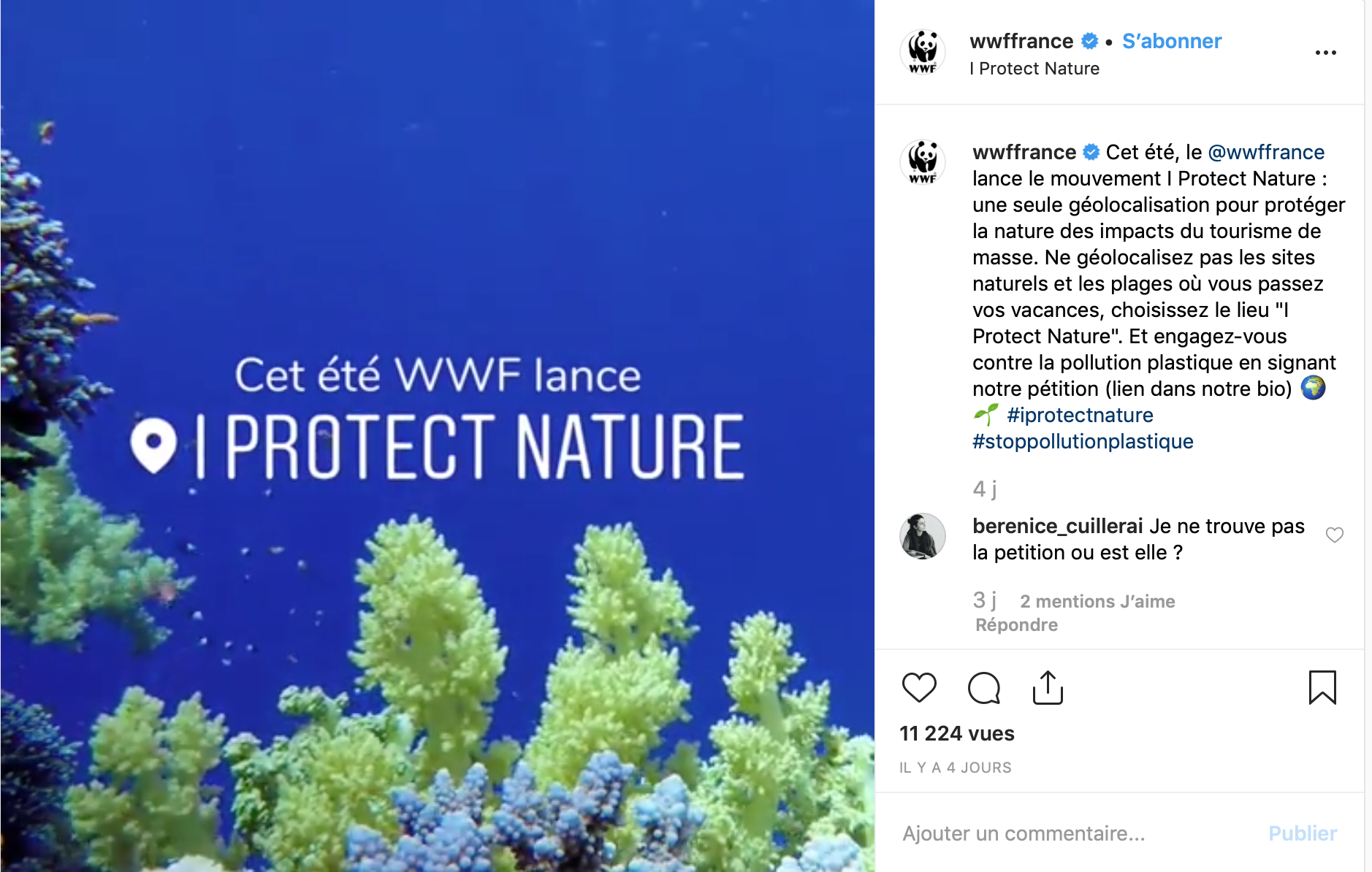Like berenice_cuillerai's comment with the small heart

point(1335,535)
